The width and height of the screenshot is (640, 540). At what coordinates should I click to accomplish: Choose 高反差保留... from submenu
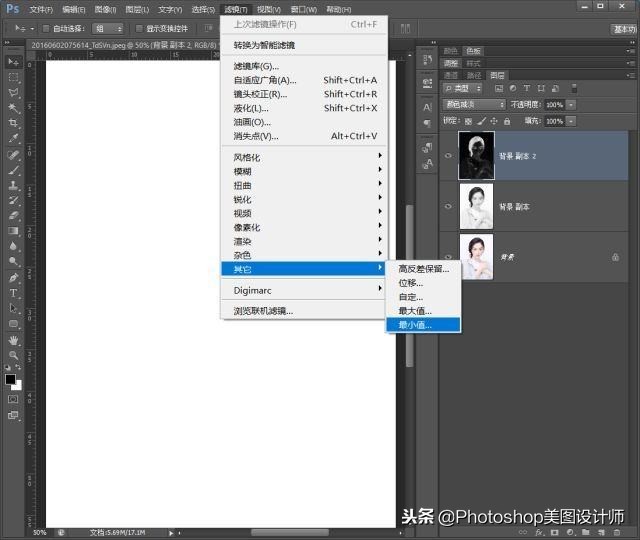tap(423, 269)
